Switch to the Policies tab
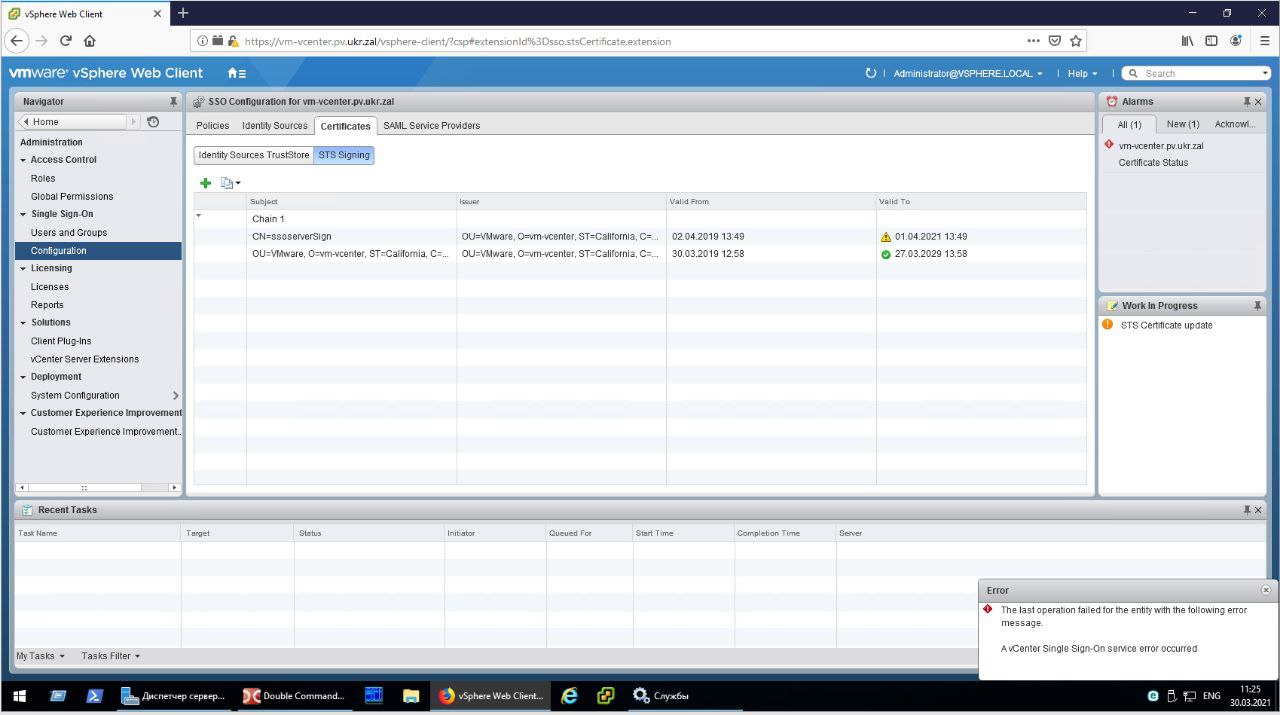Screen dimensions: 1280x715 (x=213, y=125)
